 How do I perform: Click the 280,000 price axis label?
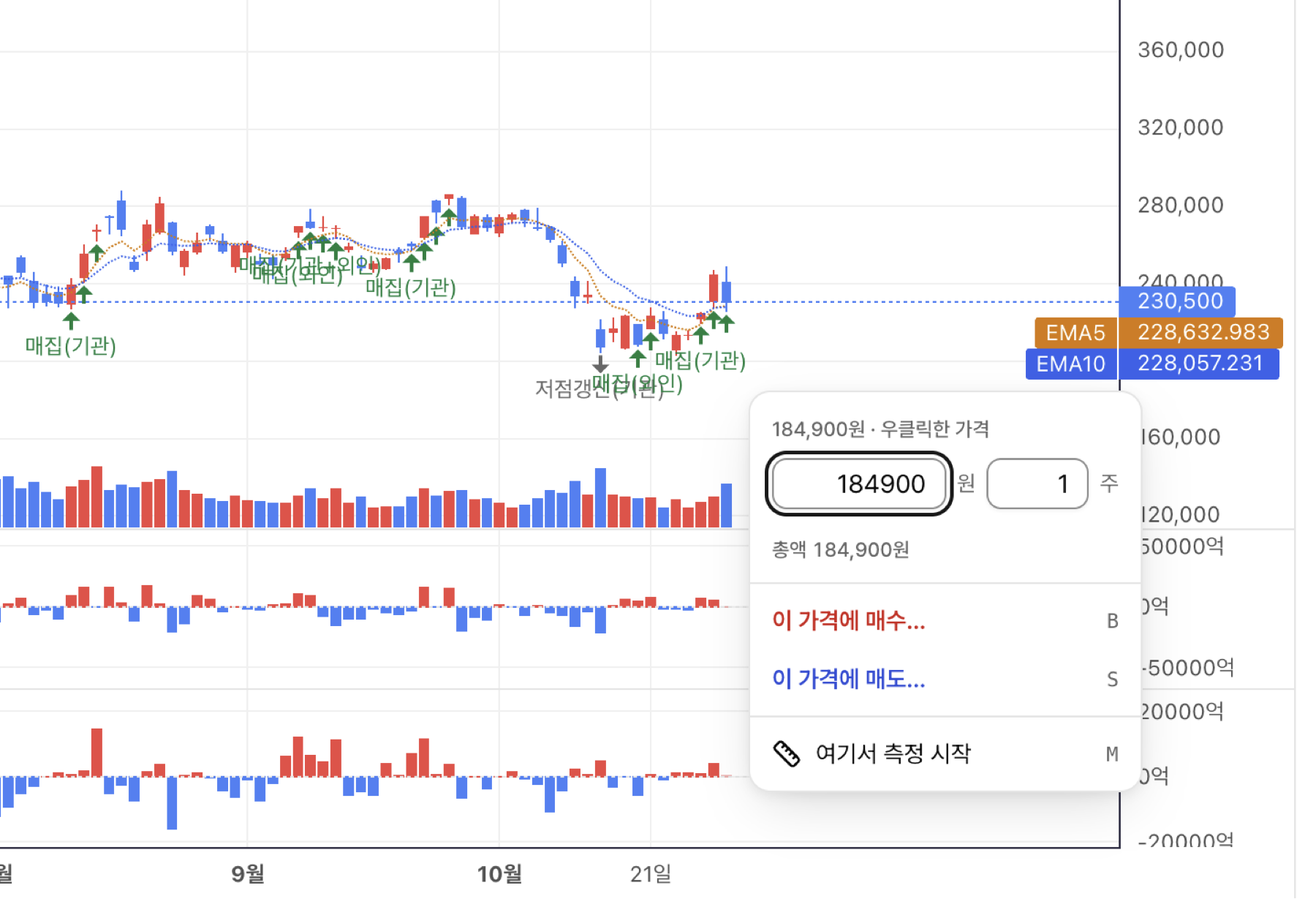(x=1181, y=205)
